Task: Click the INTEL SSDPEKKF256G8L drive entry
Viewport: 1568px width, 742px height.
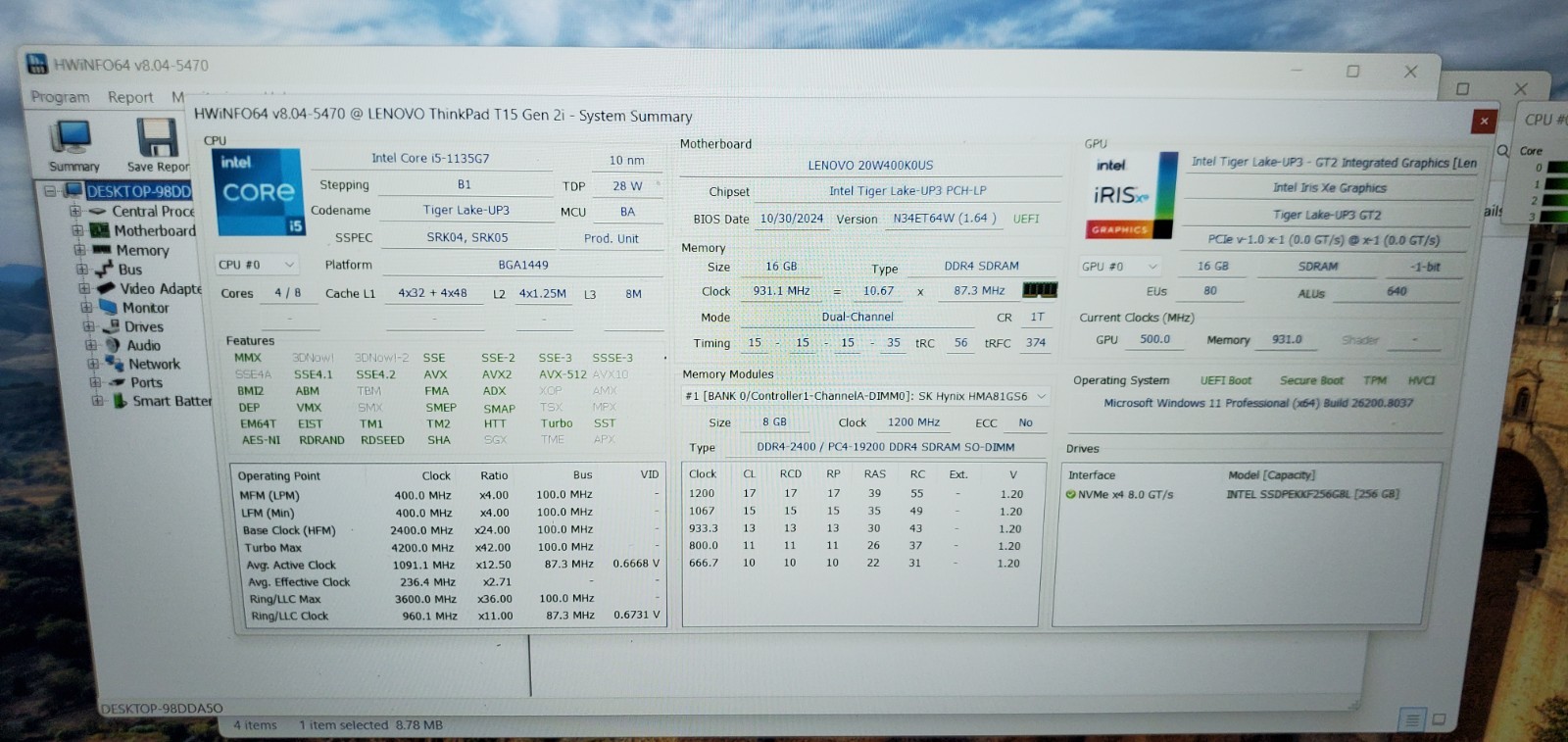Action: 1312,494
